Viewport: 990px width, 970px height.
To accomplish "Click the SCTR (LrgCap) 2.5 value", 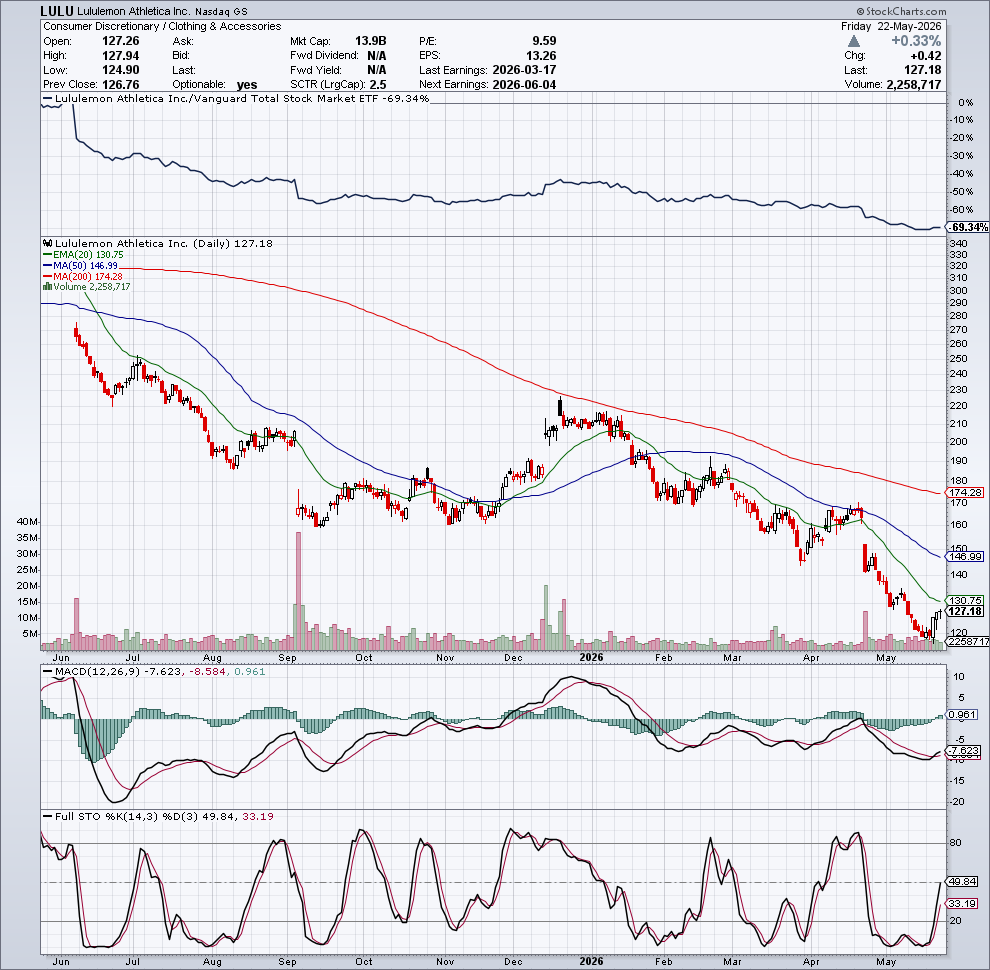I will tap(378, 85).
